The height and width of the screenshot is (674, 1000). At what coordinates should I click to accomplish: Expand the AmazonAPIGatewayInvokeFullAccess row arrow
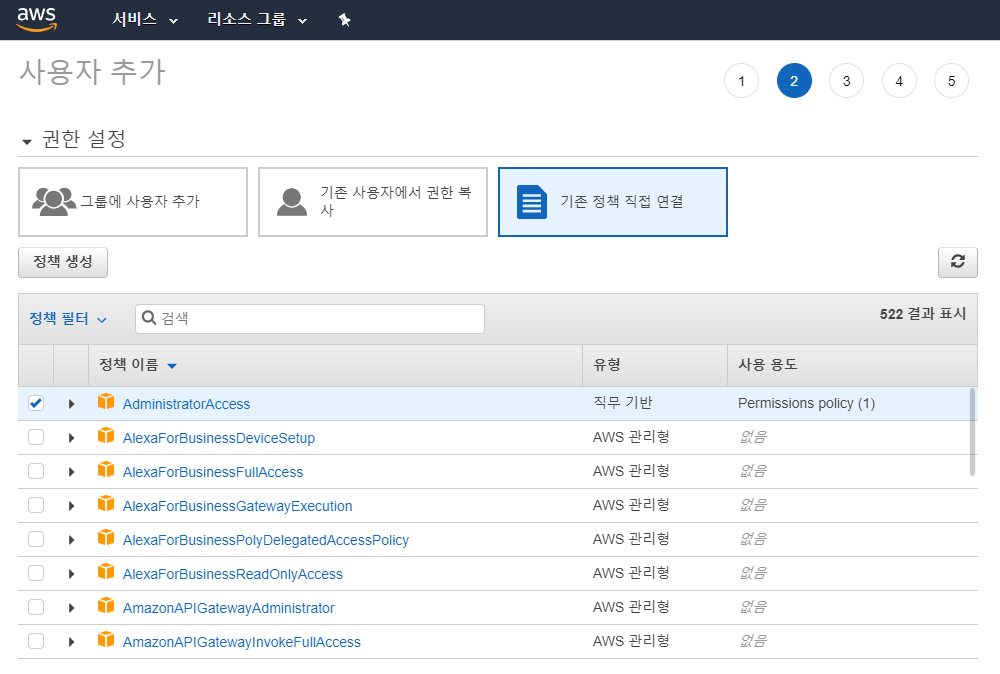tap(71, 641)
